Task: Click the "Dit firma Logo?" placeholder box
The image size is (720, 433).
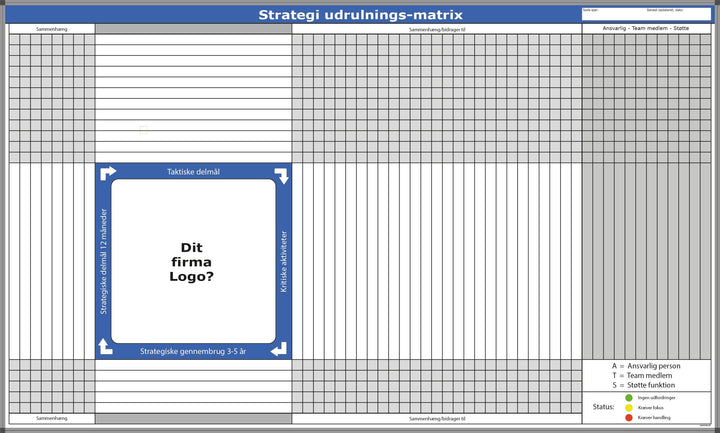Action: (x=193, y=261)
